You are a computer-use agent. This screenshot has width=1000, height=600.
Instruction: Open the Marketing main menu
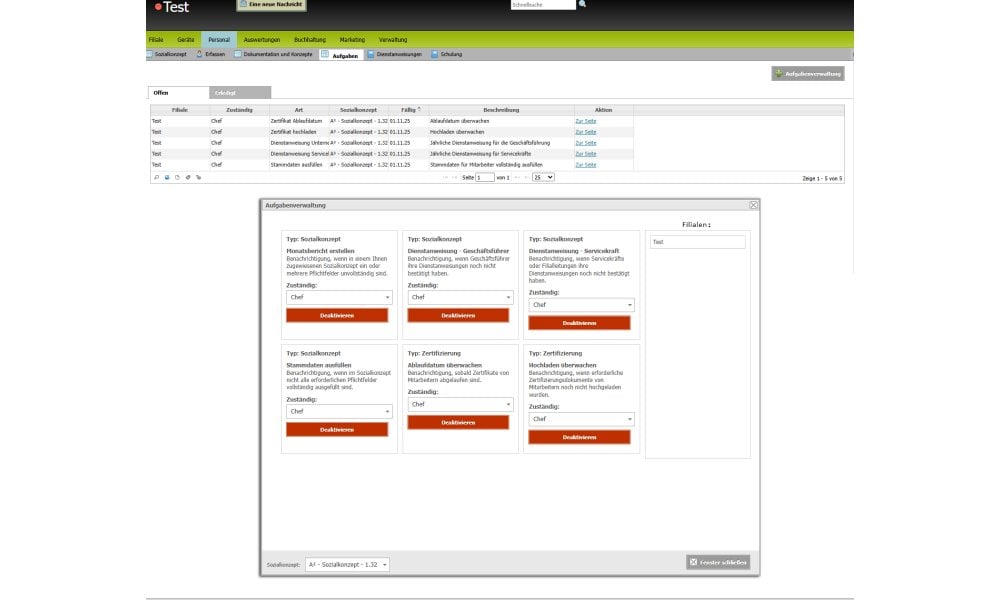pos(352,40)
